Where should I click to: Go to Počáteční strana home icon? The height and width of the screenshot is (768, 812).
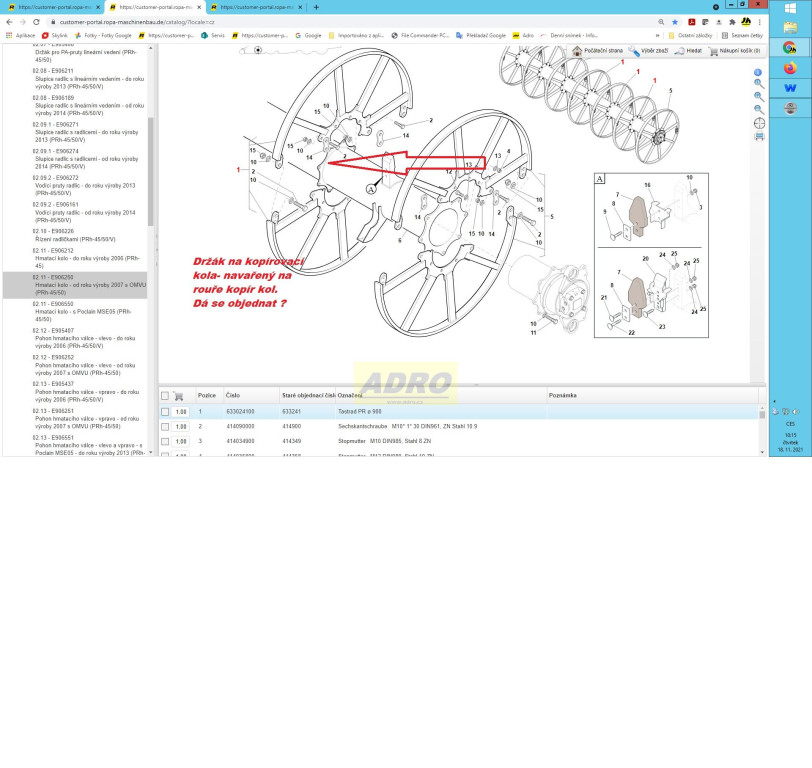click(577, 51)
